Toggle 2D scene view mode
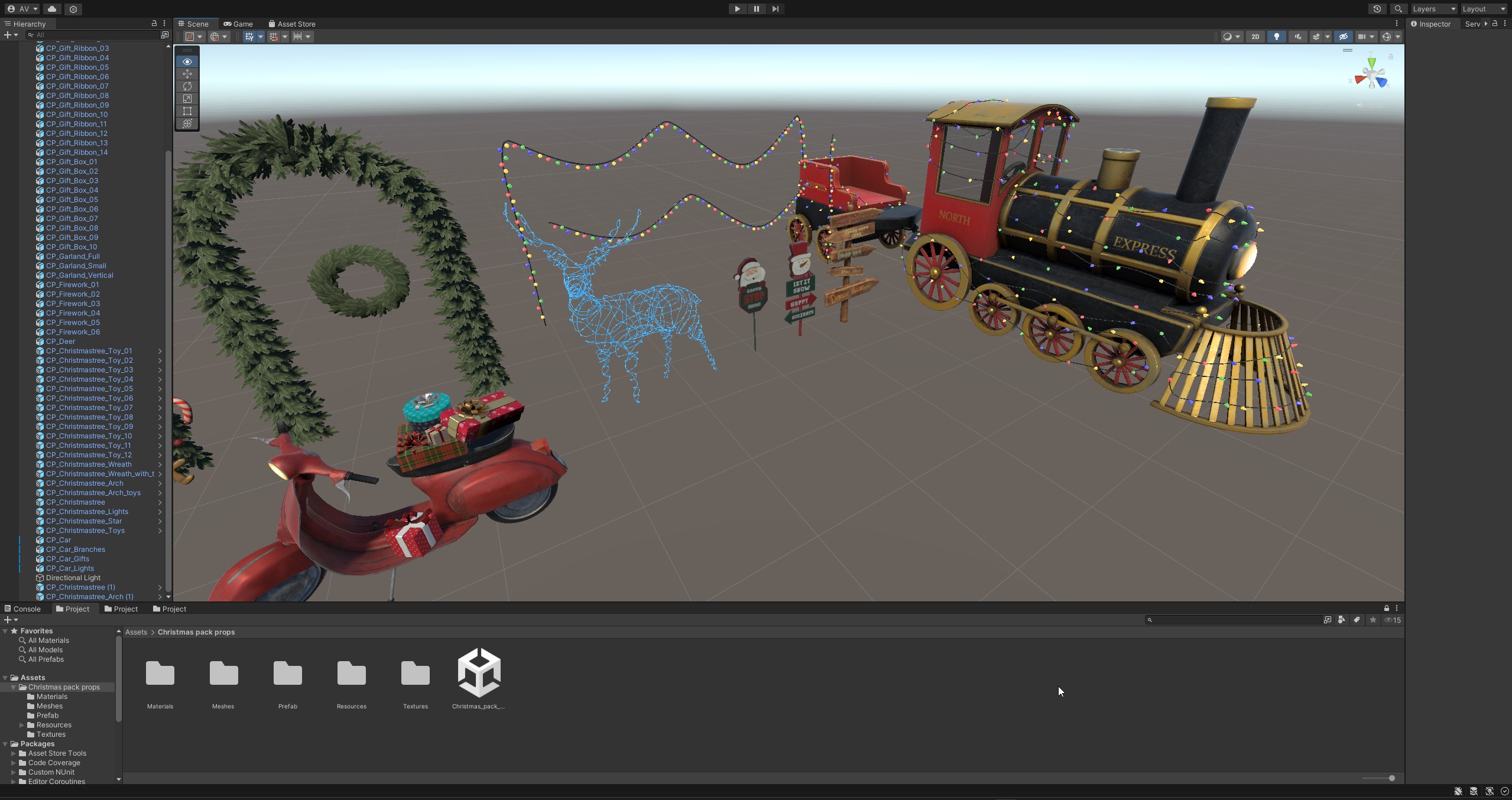1512x800 pixels. tap(1255, 37)
